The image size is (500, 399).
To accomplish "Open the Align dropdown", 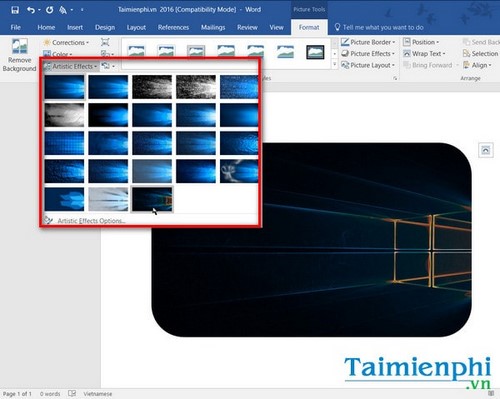I will pos(477,65).
